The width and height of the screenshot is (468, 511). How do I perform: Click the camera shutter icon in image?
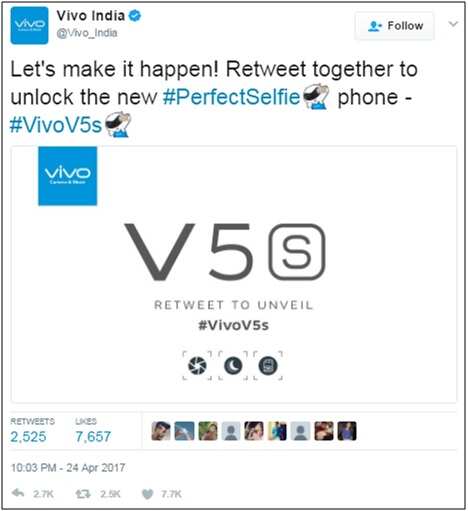click(197, 366)
